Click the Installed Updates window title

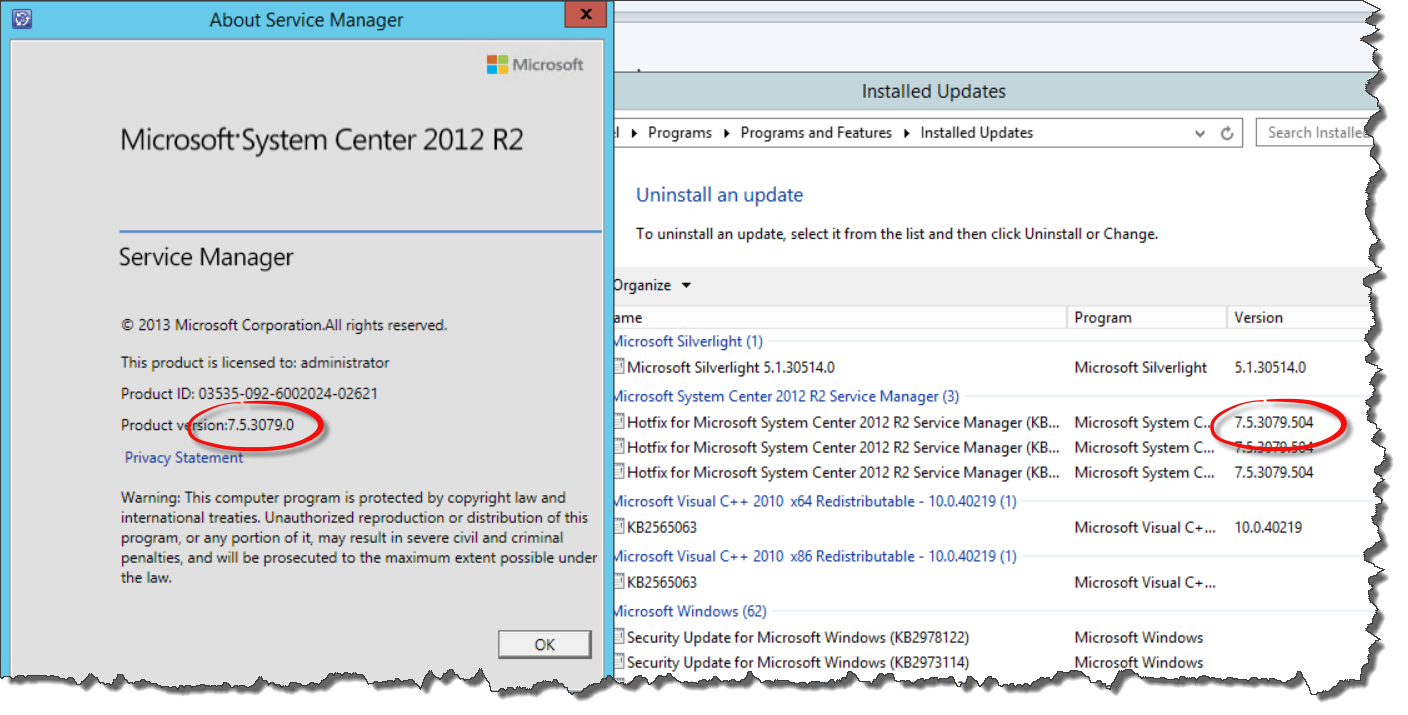tap(934, 91)
